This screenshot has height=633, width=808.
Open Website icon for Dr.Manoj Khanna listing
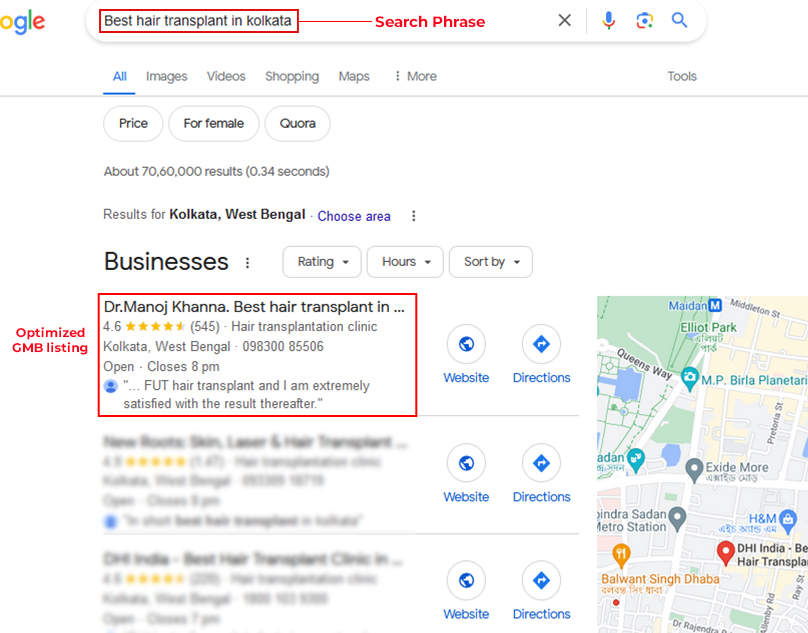[x=466, y=344]
